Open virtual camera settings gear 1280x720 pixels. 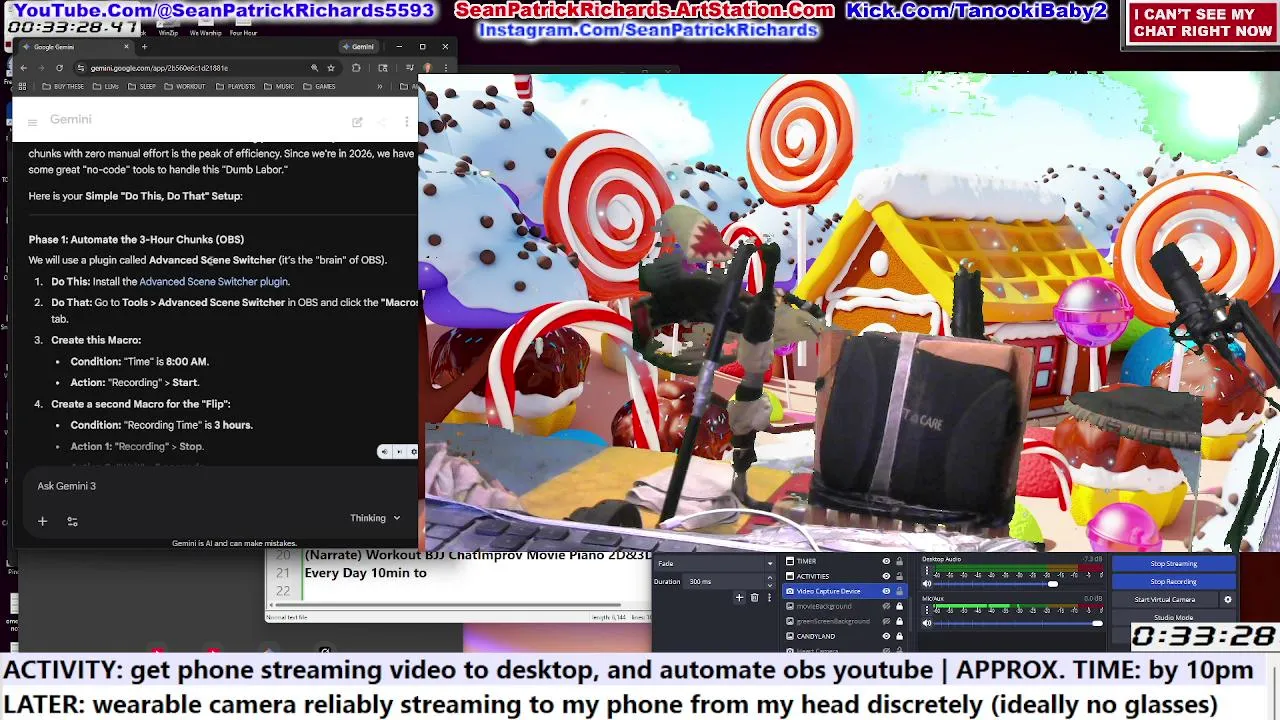[1228, 599]
